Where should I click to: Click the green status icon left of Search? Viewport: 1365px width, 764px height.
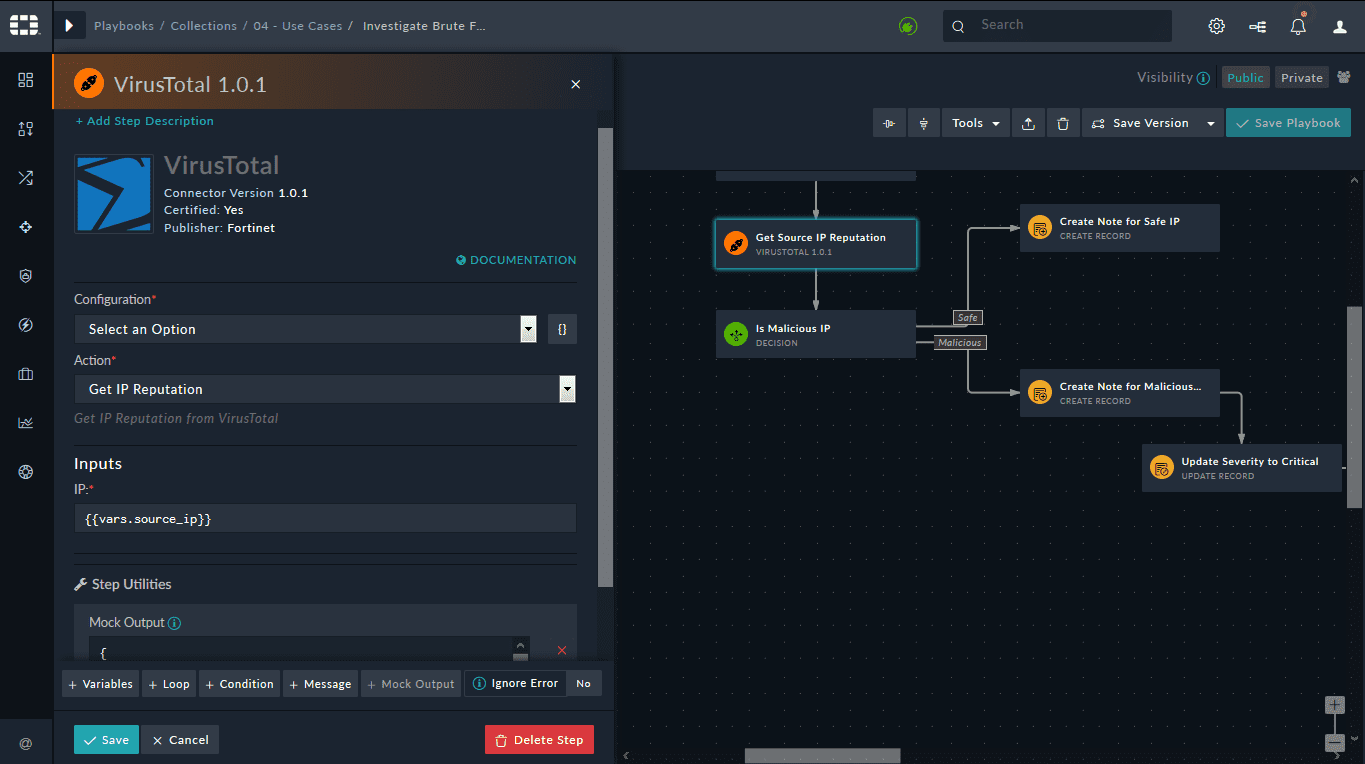point(908,26)
